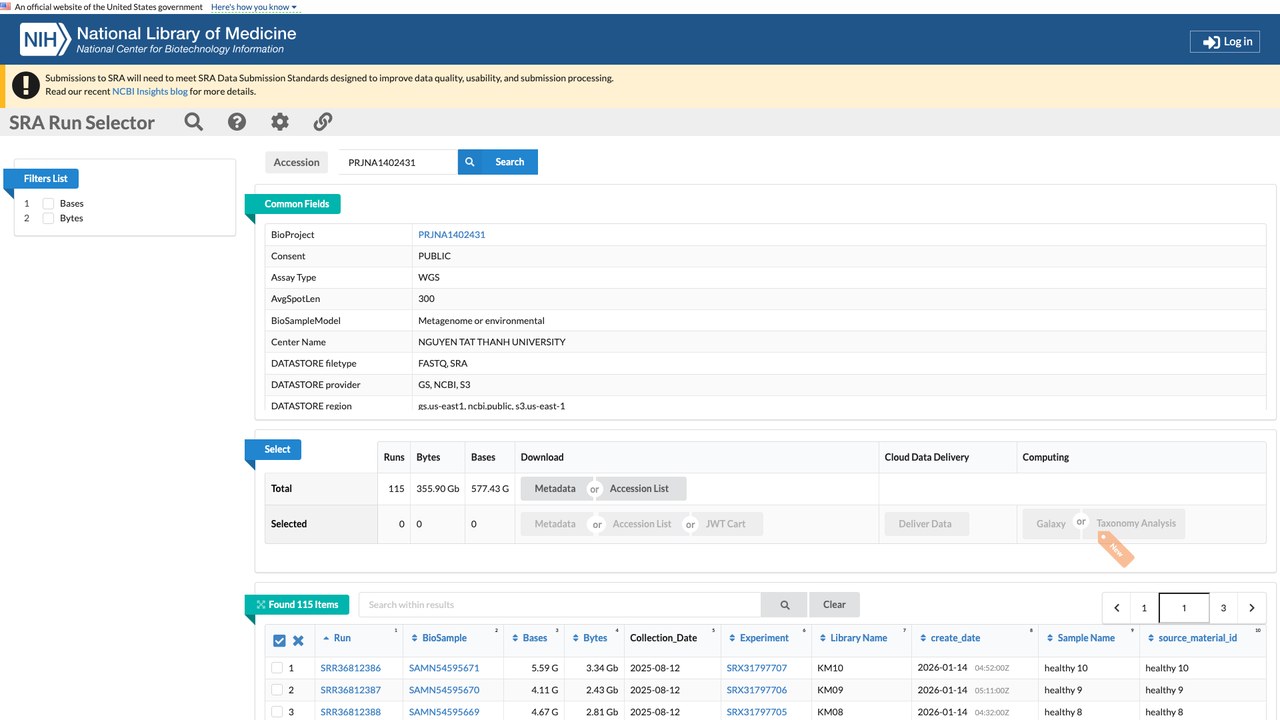Enable the Bases filter checkbox
The image size is (1280, 720).
click(x=48, y=204)
